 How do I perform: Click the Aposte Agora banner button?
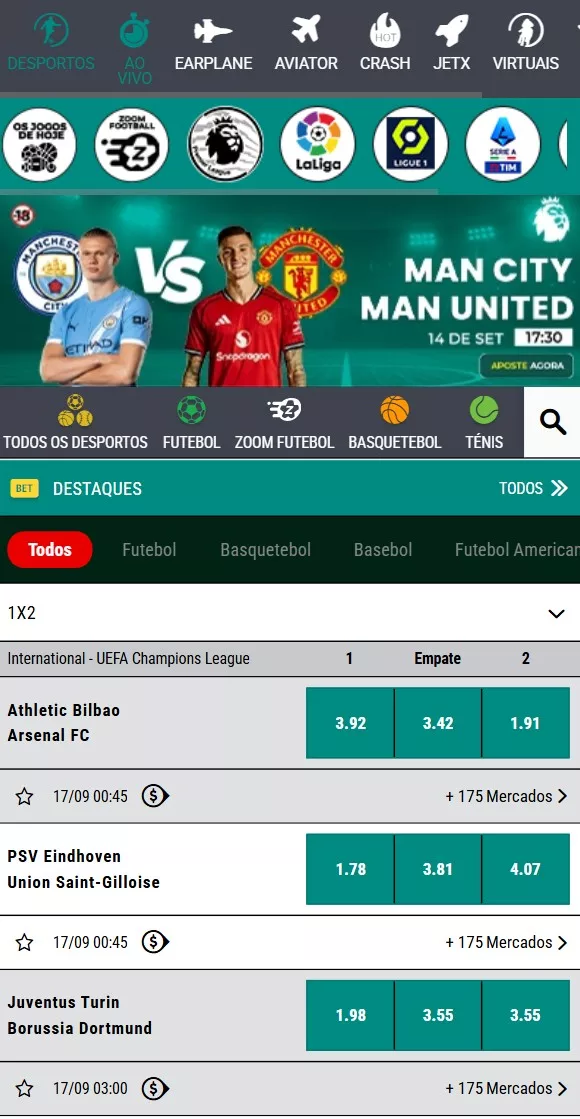526,366
